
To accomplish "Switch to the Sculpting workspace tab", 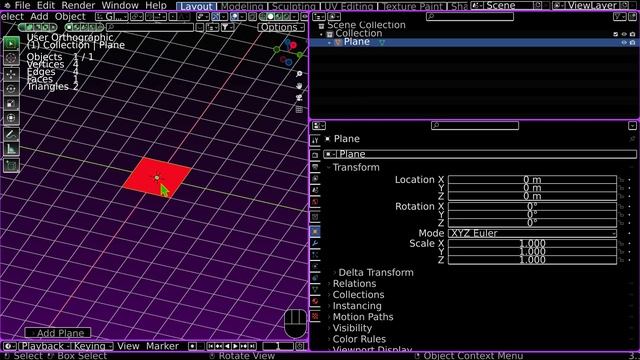I will pos(293,7).
